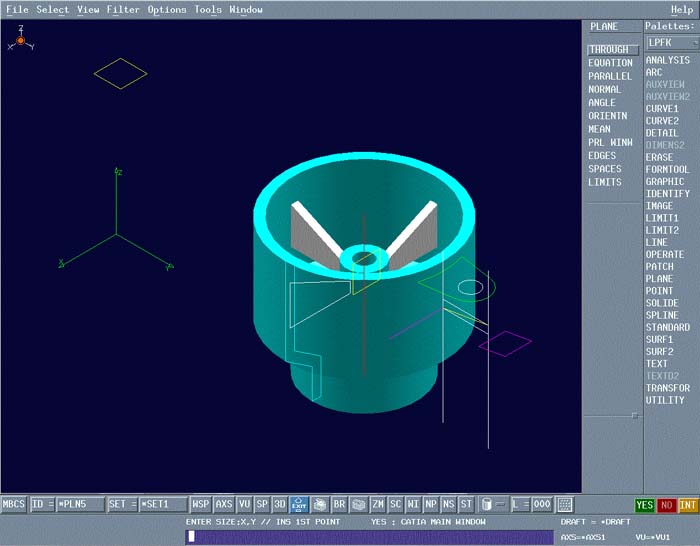This screenshot has width=700, height=546.
Task: Select the SOLIDE palette function
Action: click(661, 303)
